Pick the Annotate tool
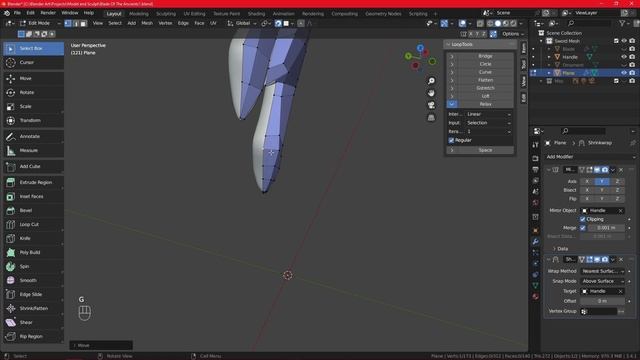The height and width of the screenshot is (360, 640). [x=33, y=136]
